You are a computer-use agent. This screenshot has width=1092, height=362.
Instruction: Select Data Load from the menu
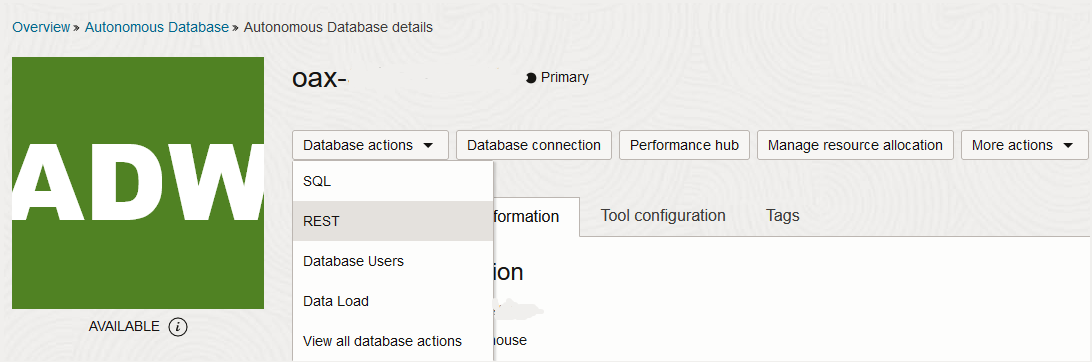[x=393, y=301]
